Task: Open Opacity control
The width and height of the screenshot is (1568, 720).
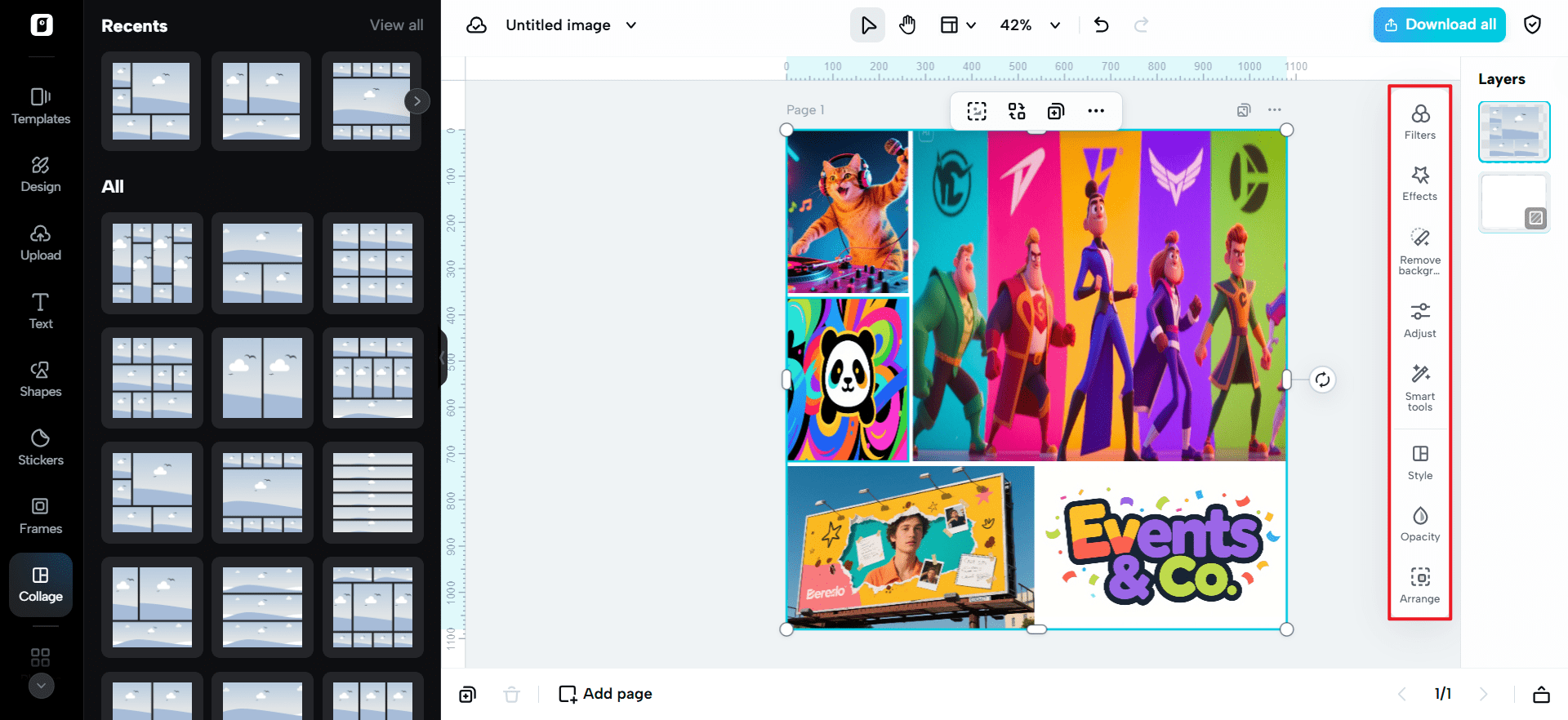Action: [x=1420, y=524]
